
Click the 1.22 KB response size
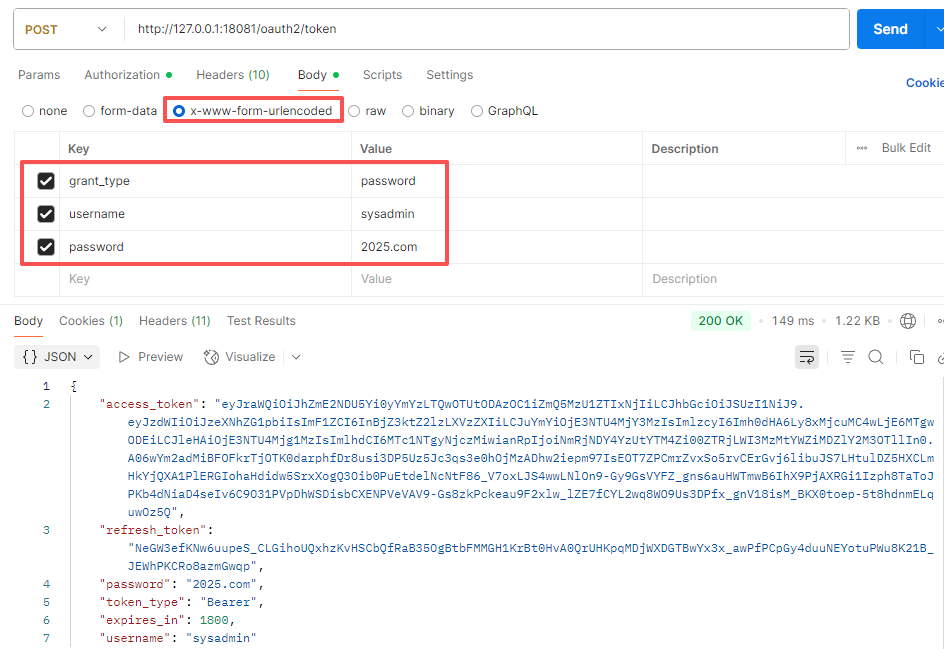pos(857,321)
